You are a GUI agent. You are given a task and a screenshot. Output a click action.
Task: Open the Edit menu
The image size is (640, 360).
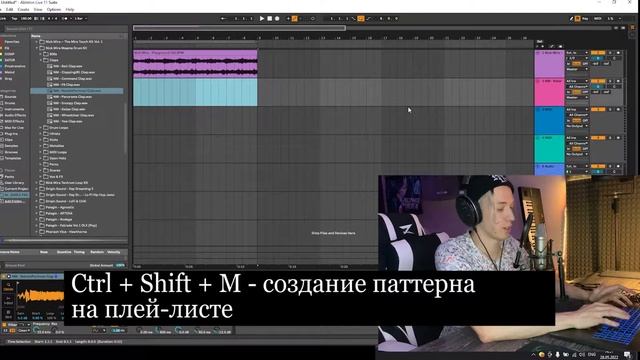pyautogui.click(x=9, y=9)
